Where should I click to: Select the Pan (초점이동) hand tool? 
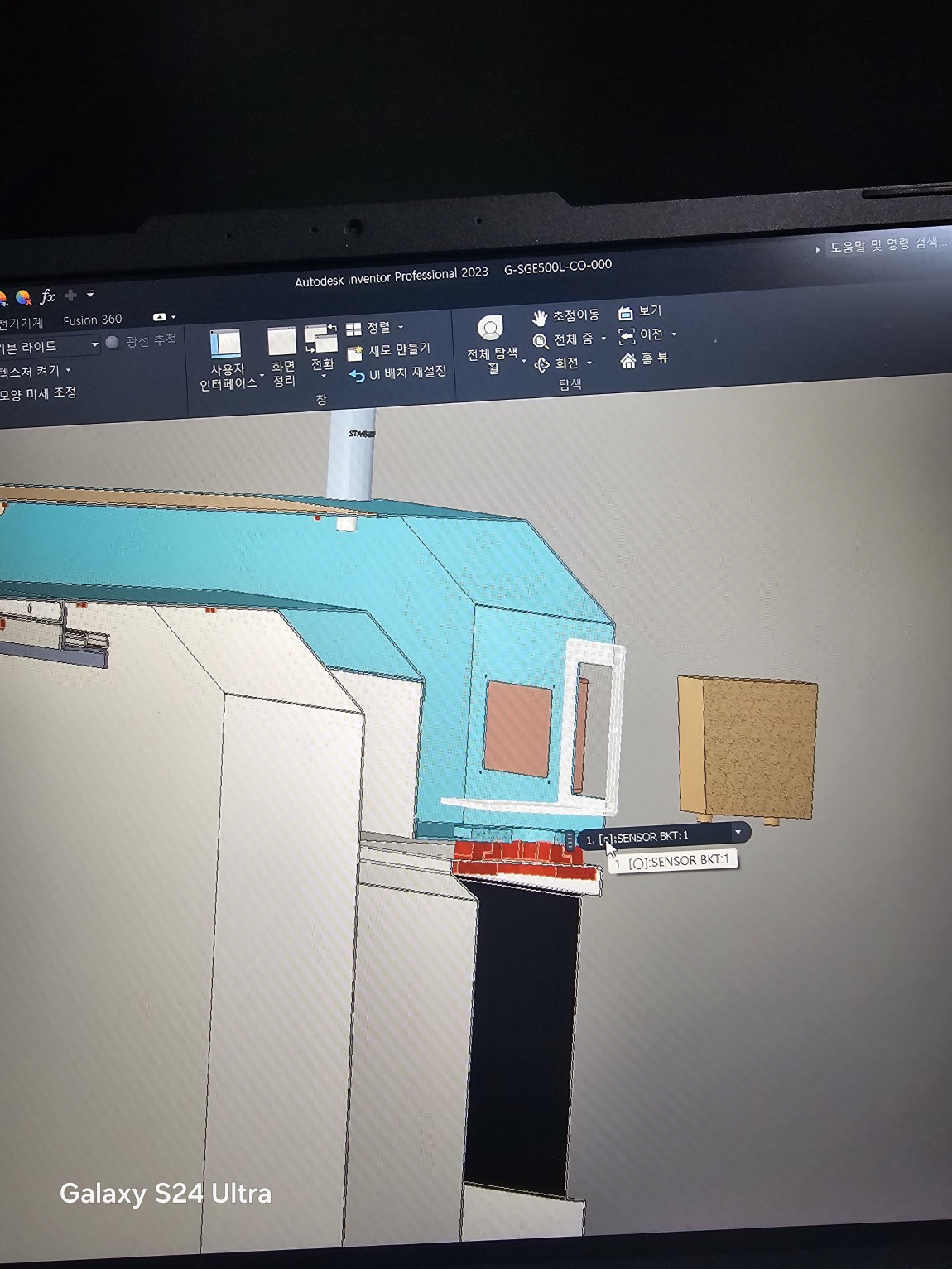pos(540,318)
